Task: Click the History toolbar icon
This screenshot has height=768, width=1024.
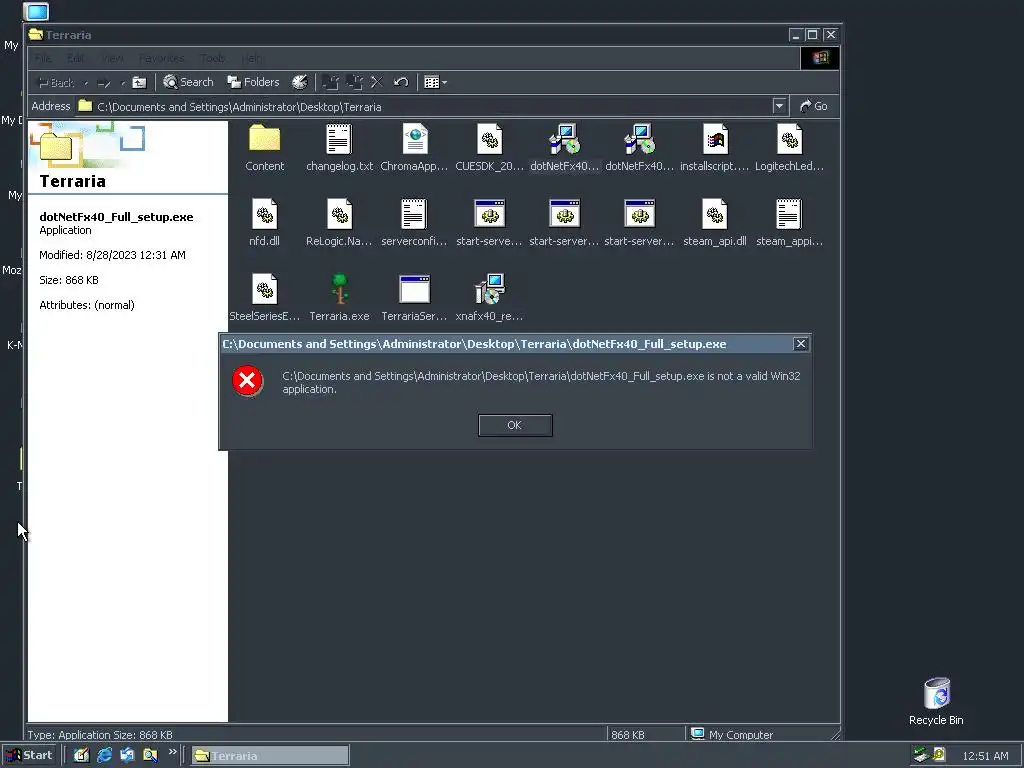Action: (300, 82)
